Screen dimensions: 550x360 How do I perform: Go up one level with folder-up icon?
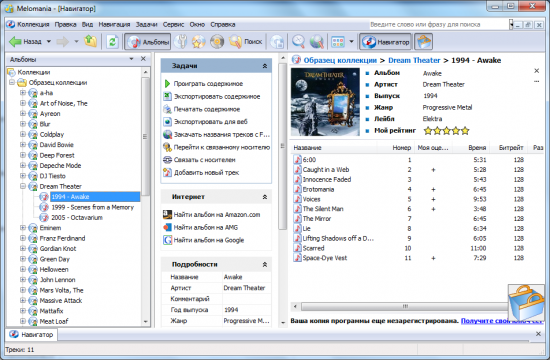coord(90,42)
